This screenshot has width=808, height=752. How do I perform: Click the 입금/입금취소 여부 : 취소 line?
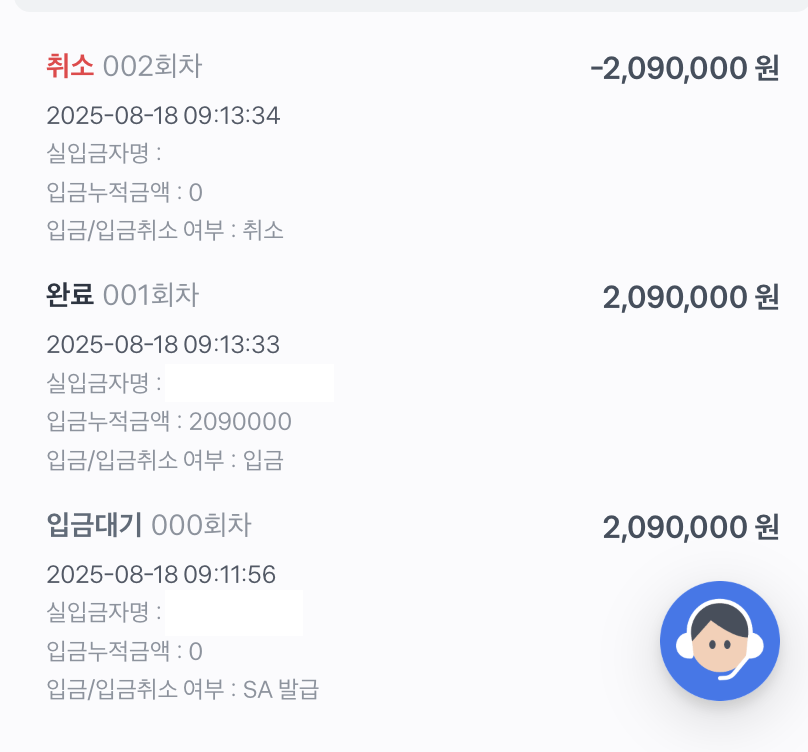(x=165, y=230)
